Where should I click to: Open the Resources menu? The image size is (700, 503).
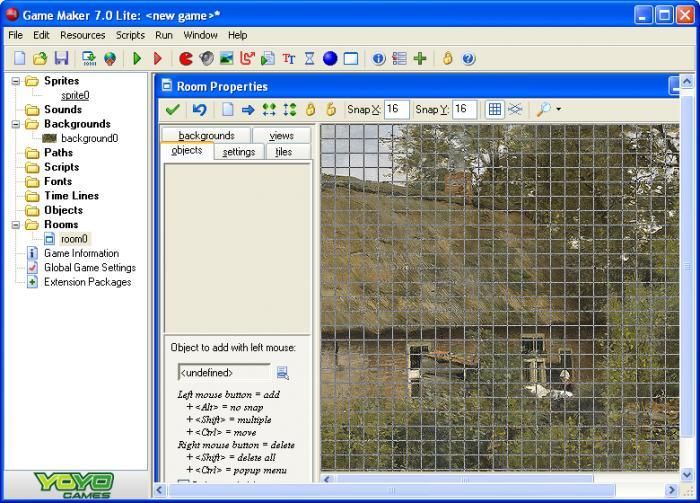point(82,35)
